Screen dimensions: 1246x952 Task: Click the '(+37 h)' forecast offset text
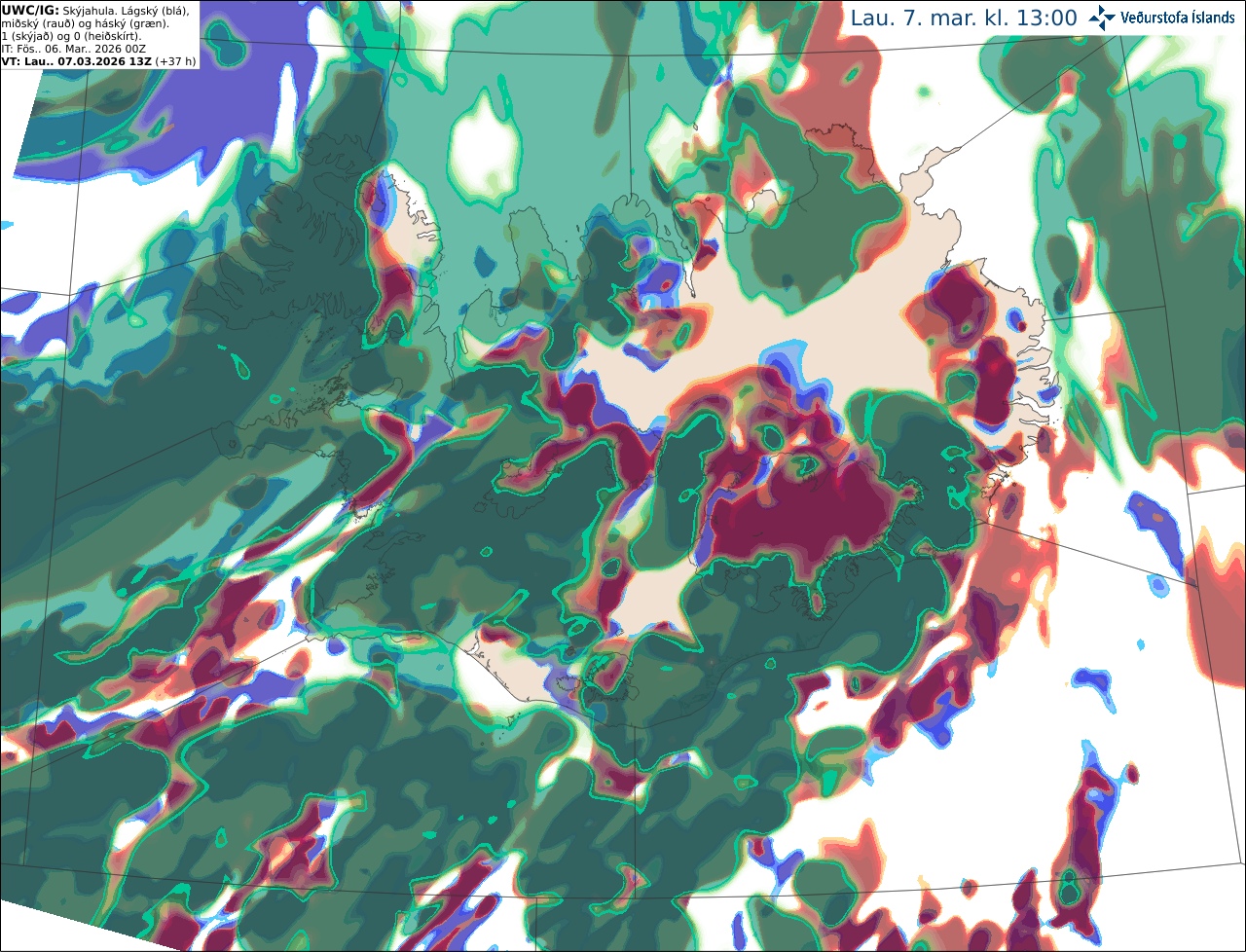point(175,61)
